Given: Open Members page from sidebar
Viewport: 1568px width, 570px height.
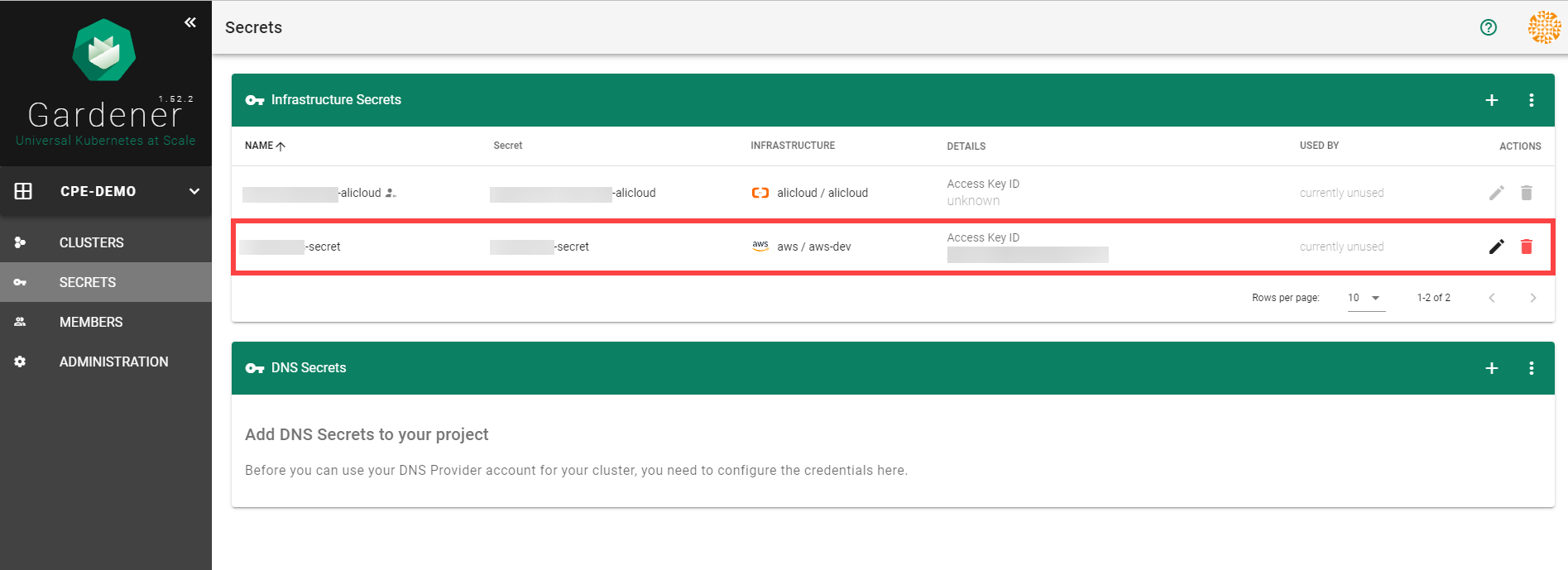Looking at the screenshot, I should [x=91, y=322].
